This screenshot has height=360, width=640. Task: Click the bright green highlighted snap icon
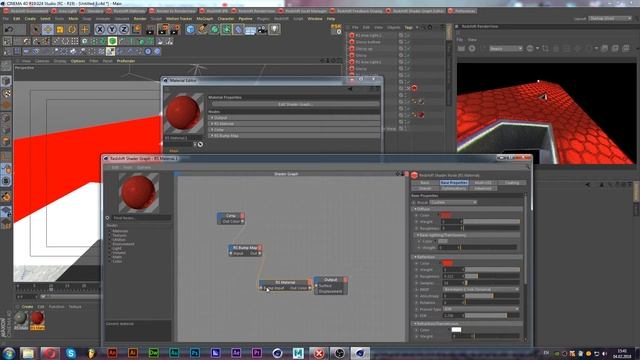[112, 41]
